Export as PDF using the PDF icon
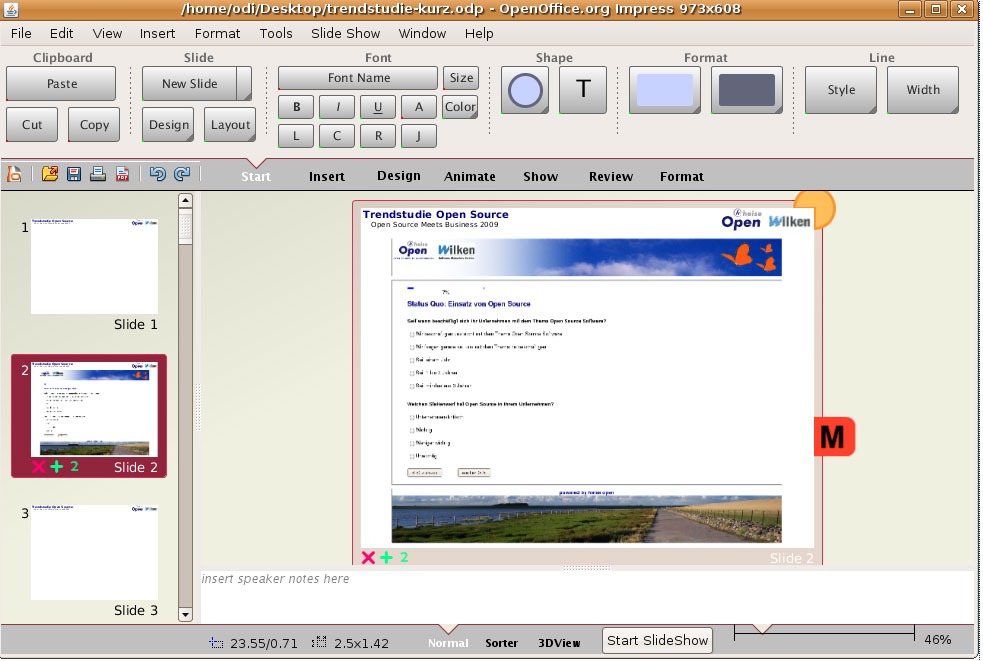The width and height of the screenshot is (983, 661). coord(122,174)
